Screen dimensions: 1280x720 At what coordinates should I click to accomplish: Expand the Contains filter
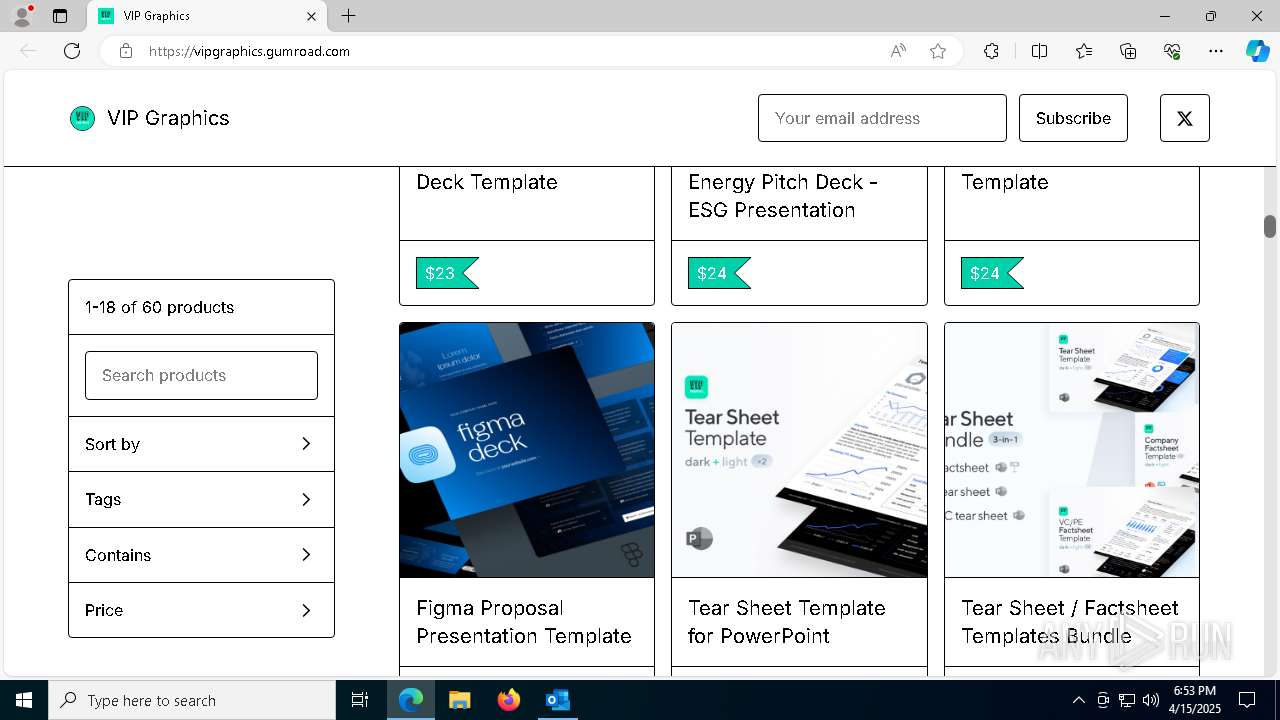(x=201, y=555)
